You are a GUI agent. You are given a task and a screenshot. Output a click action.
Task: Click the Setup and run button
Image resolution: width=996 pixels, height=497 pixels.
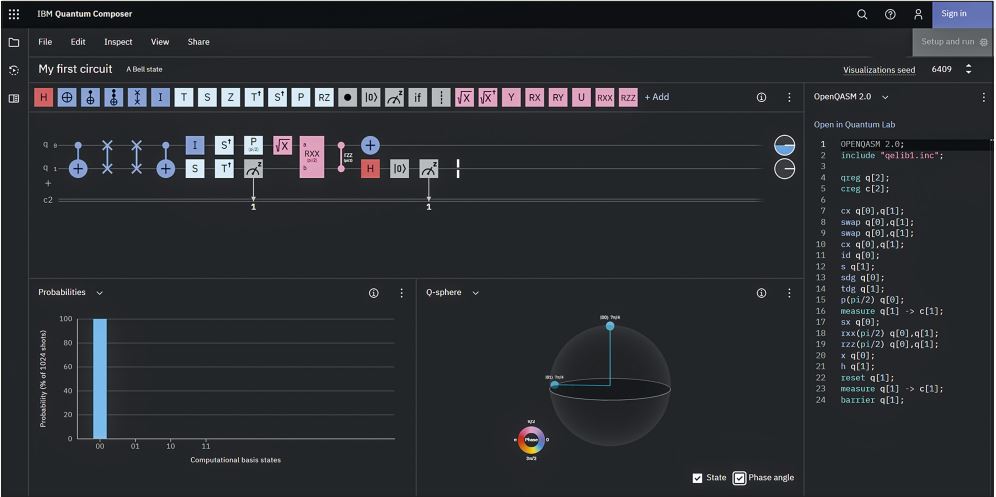(x=953, y=42)
